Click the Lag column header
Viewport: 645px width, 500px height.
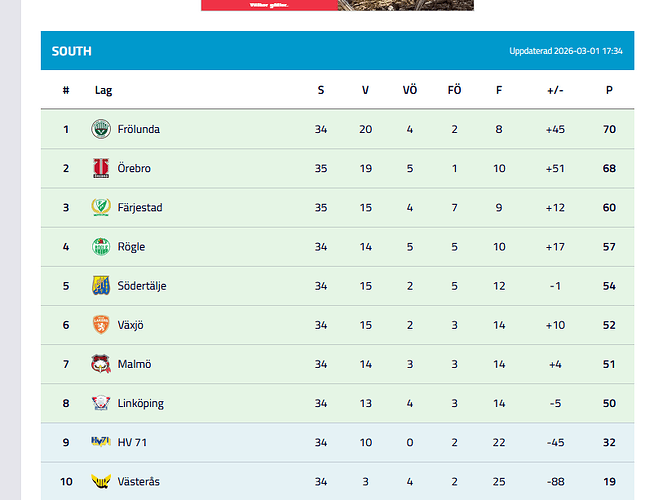click(103, 90)
